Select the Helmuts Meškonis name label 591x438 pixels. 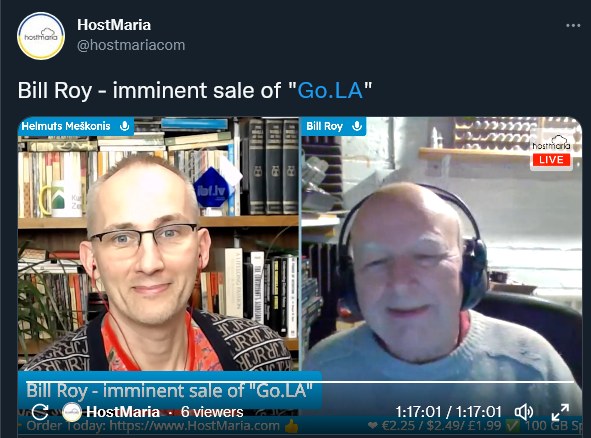(66, 126)
